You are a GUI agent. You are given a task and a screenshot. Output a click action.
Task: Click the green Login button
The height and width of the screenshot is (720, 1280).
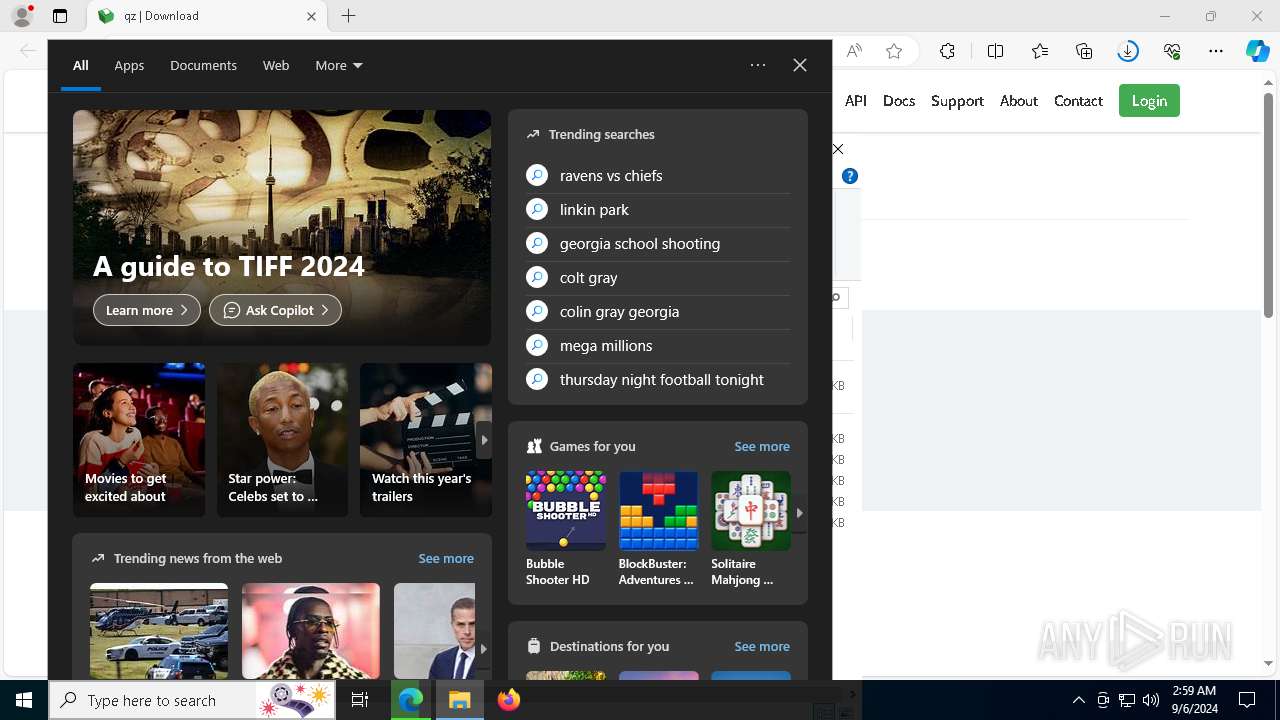(1149, 101)
